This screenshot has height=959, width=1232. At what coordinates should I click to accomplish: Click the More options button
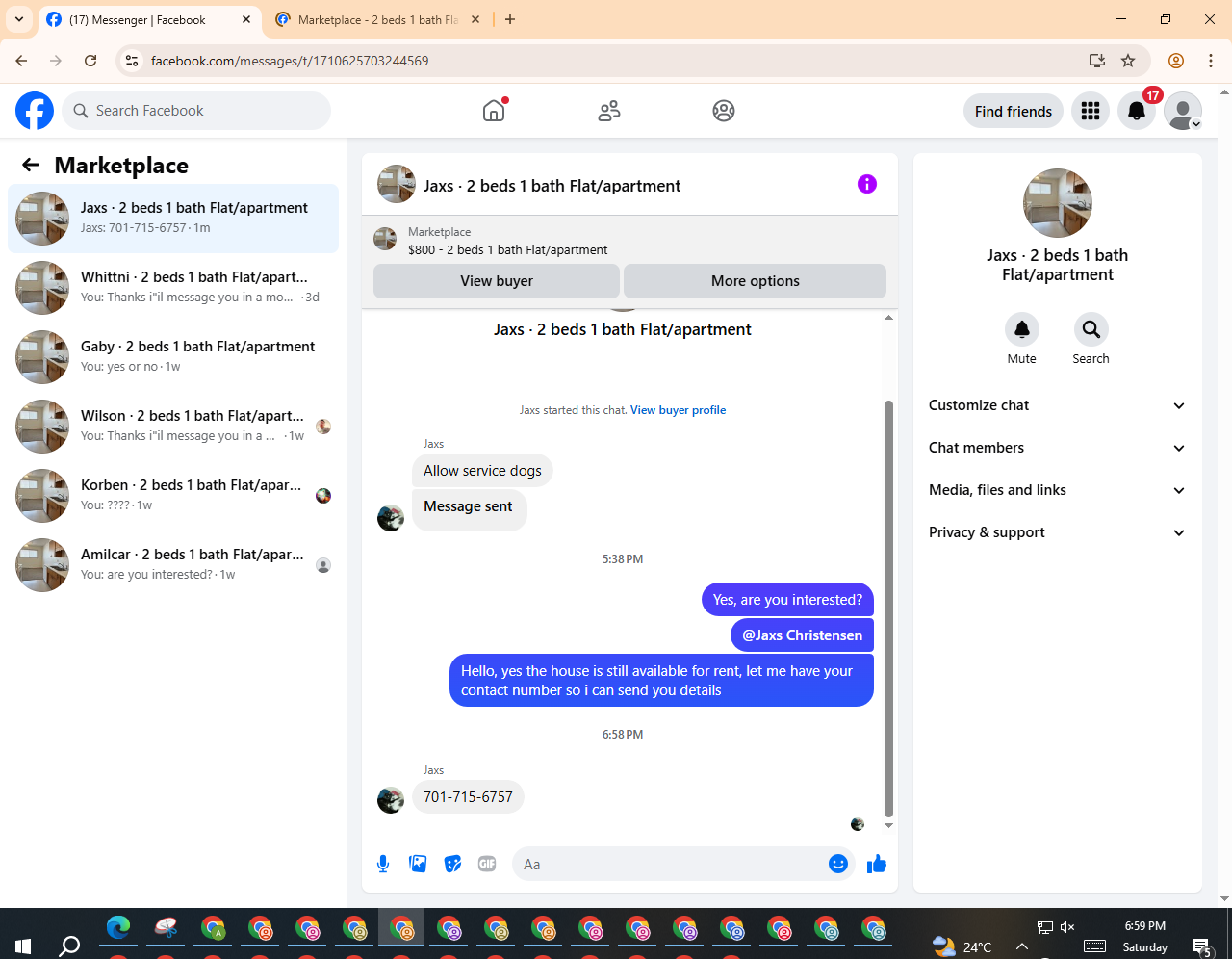coord(756,281)
